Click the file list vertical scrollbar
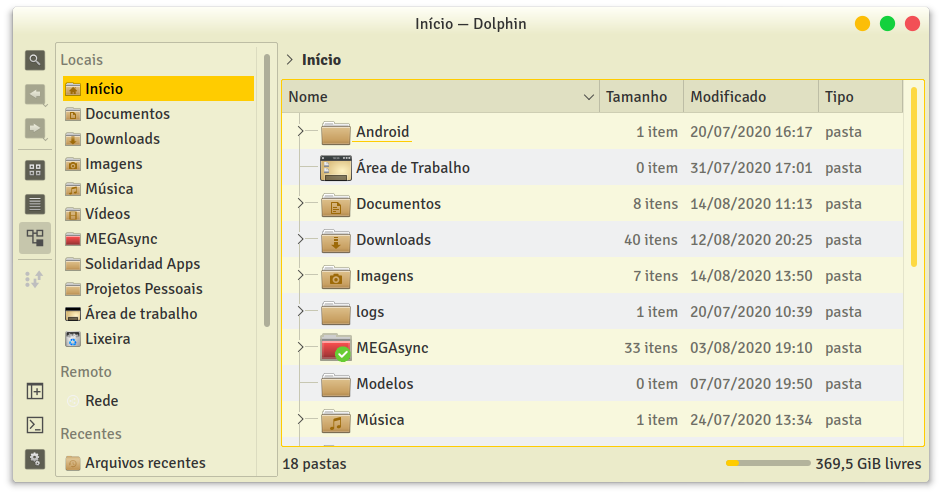Image resolution: width=942 pixels, height=495 pixels. [x=914, y=177]
